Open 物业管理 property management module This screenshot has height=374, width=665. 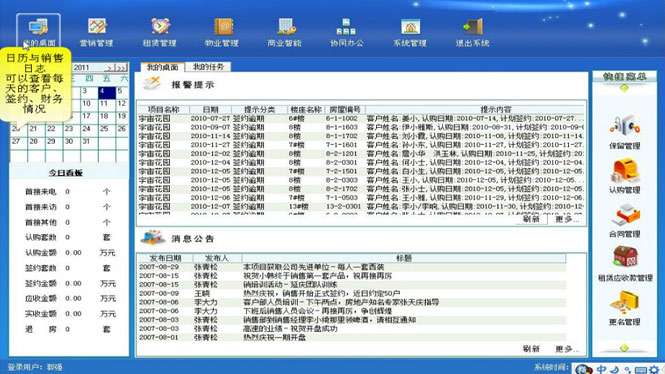(222, 32)
